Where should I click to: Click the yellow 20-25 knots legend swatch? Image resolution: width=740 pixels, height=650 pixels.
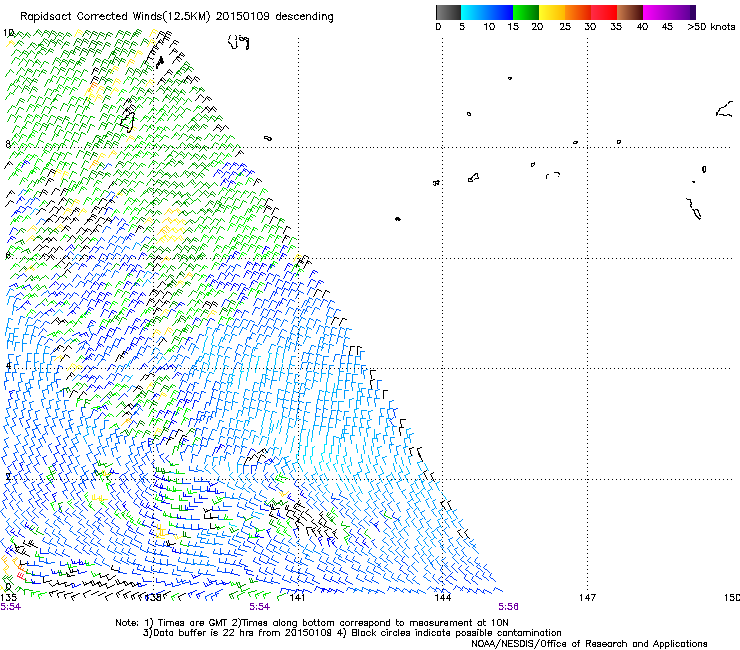pyautogui.click(x=552, y=12)
